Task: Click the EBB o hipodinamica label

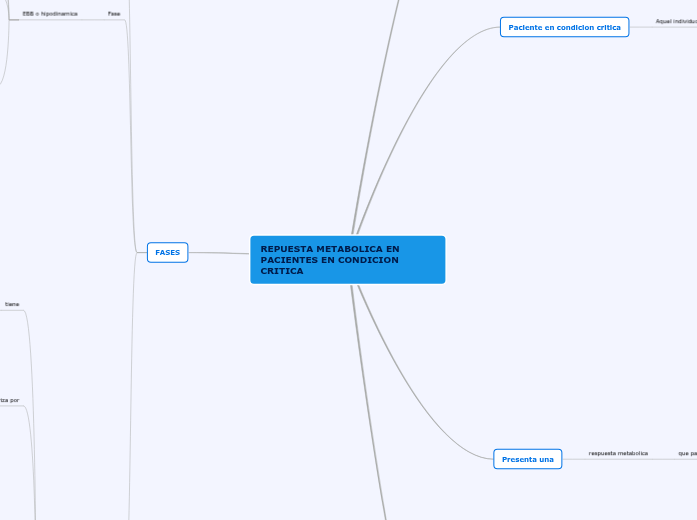Action: [x=50, y=14]
